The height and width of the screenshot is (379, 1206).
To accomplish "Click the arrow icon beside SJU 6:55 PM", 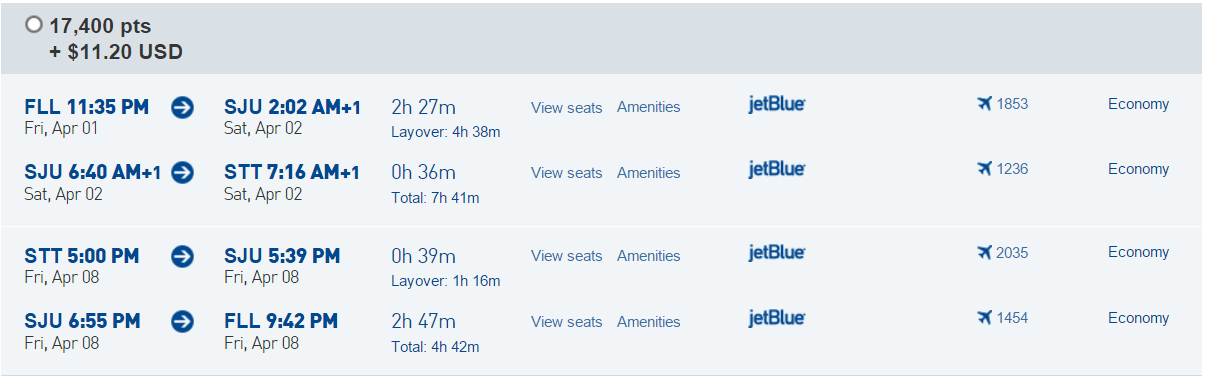I will [x=182, y=321].
